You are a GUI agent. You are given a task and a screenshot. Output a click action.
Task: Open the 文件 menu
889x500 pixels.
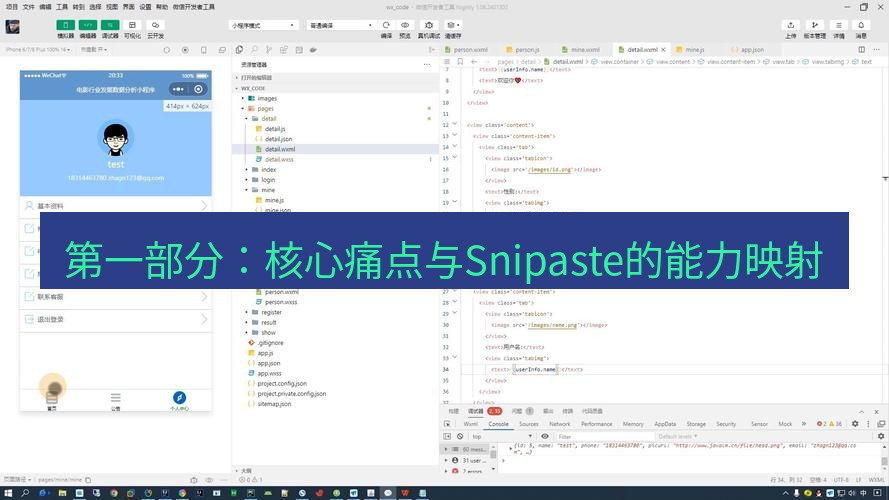pyautogui.click(x=28, y=7)
